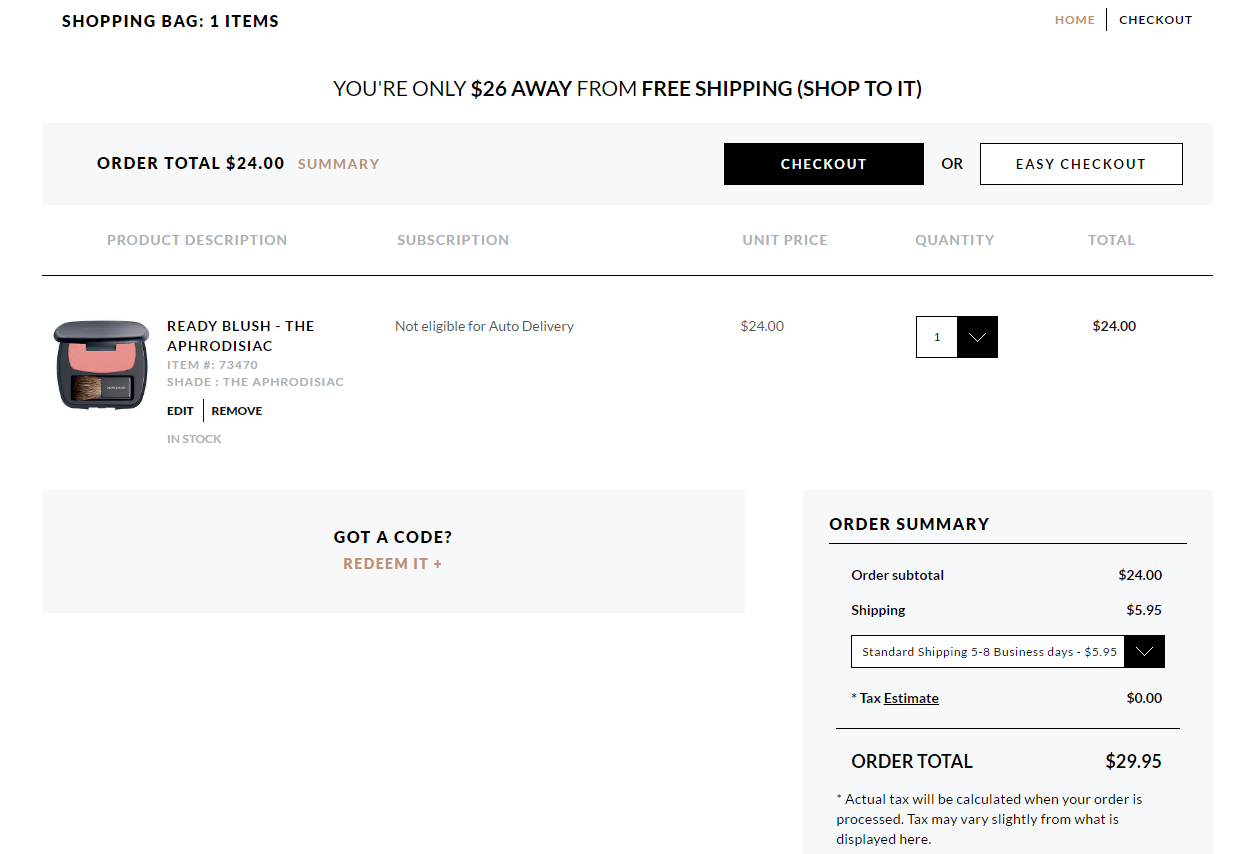Expand the shipping method dropdown arrow
Screen dimensions: 1238x854
1144,652
